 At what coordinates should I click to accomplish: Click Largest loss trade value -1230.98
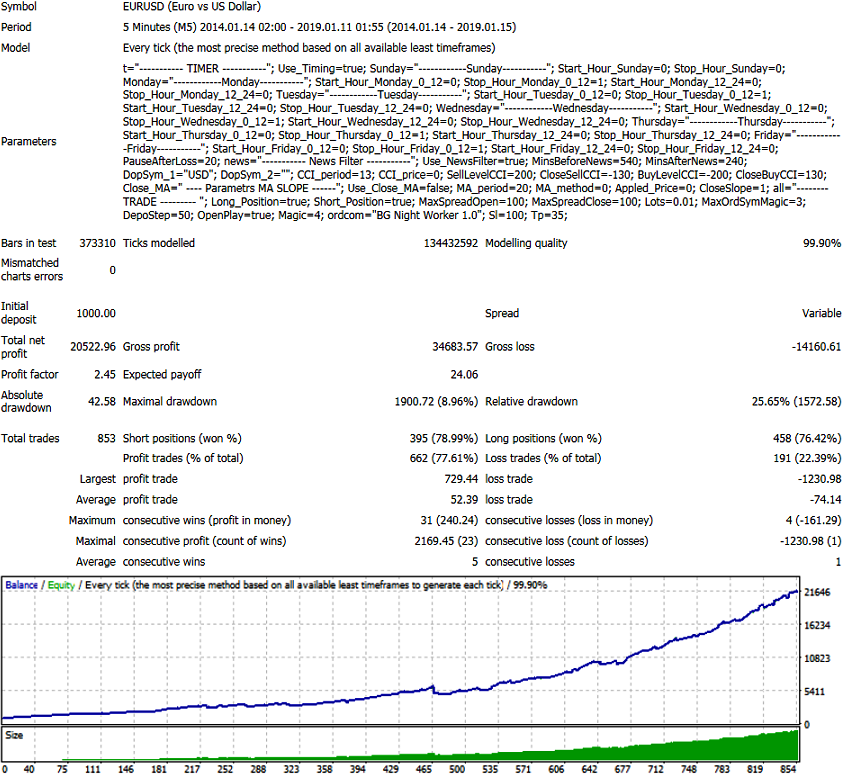pyautogui.click(x=819, y=479)
